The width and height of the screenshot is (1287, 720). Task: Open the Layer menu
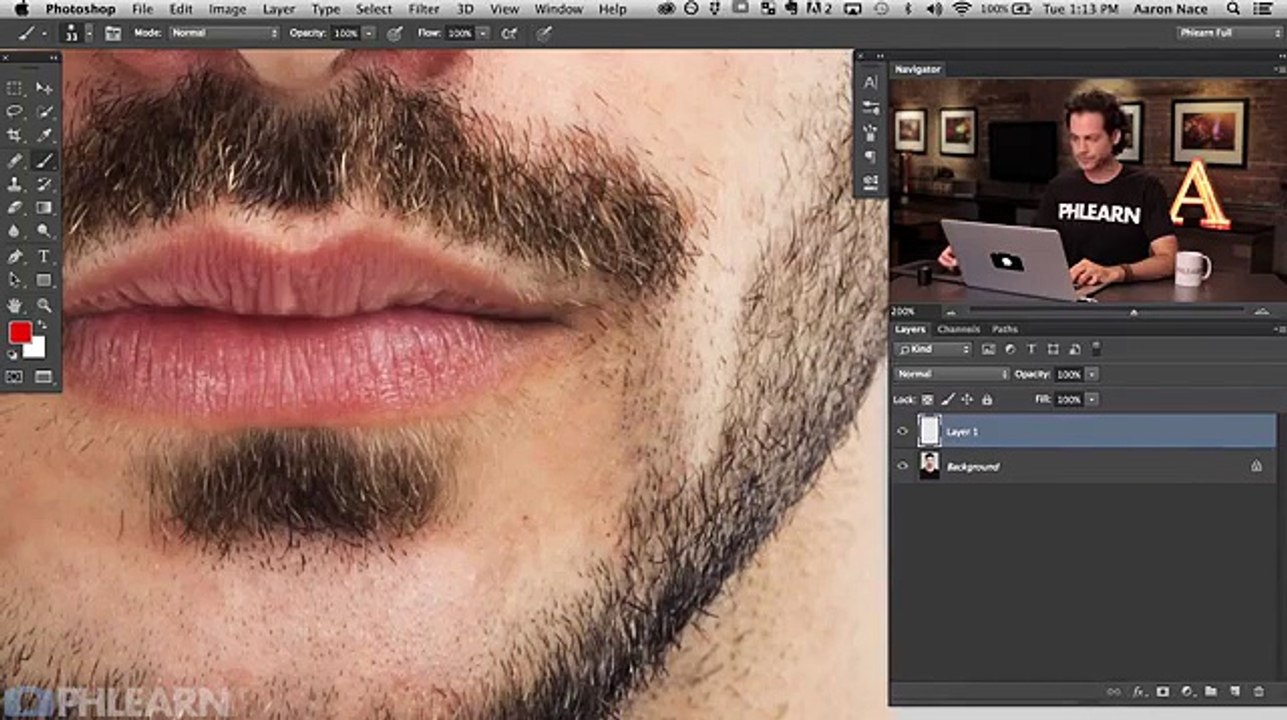point(278,9)
